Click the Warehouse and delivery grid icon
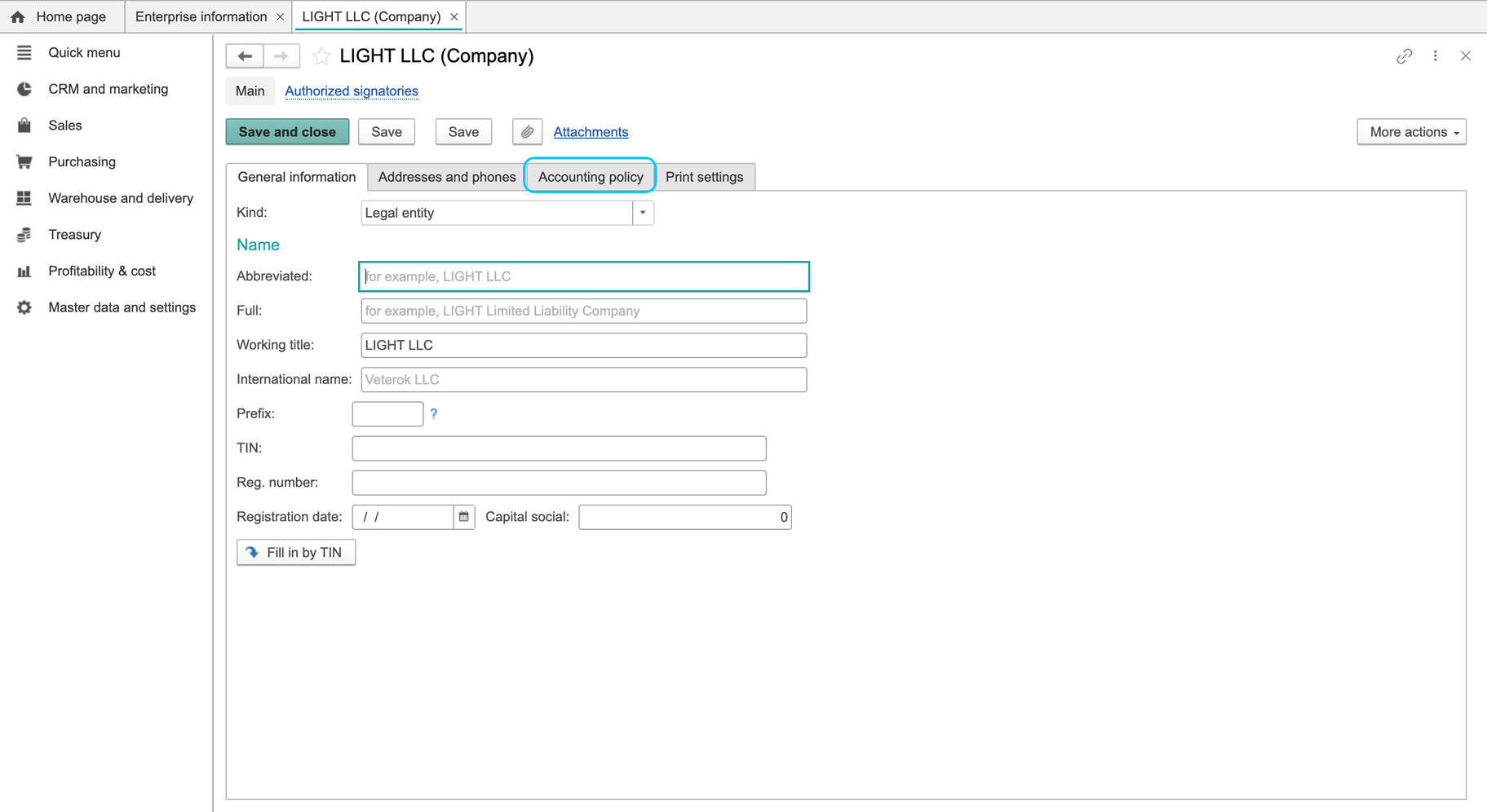Image resolution: width=1487 pixels, height=812 pixels. 24,198
